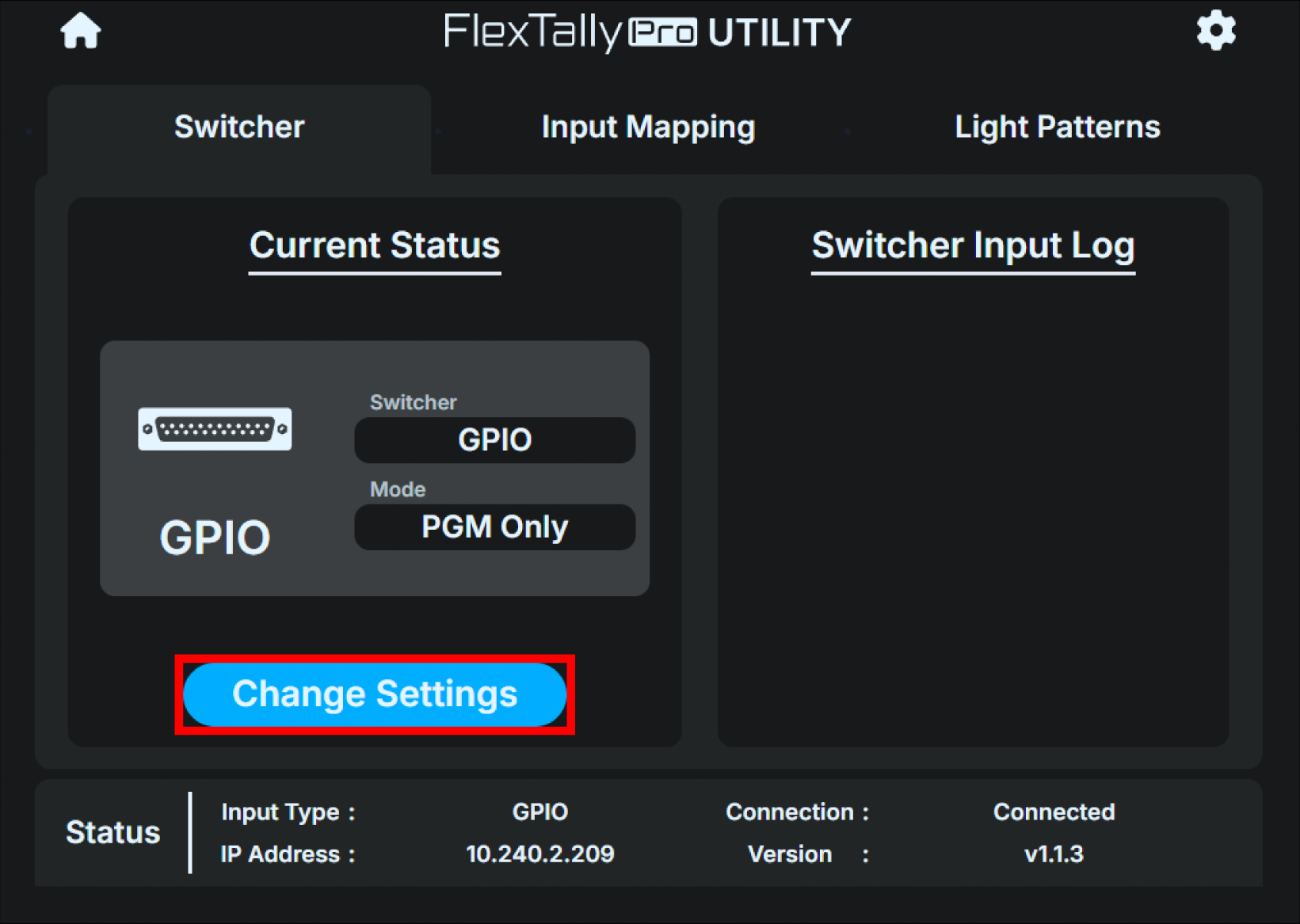Open the Light Patterns tab
Viewport: 1300px width, 924px height.
point(1057,127)
